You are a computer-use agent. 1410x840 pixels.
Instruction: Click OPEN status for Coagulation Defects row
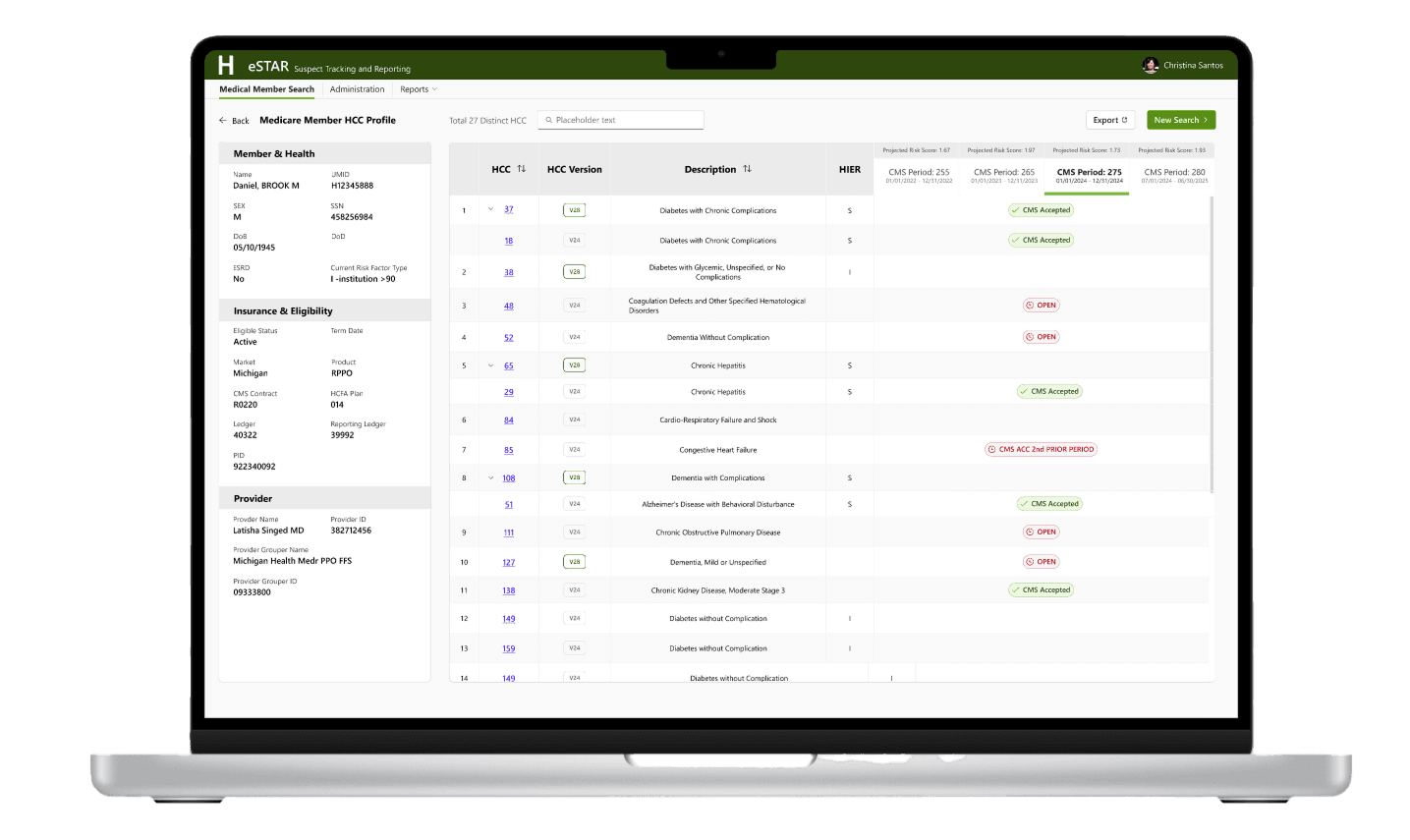coord(1042,305)
